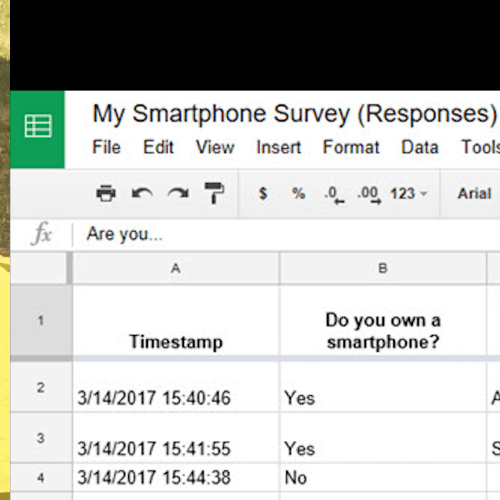Select row 3 header
Image resolution: width=500 pixels, height=500 pixels.
click(x=41, y=438)
